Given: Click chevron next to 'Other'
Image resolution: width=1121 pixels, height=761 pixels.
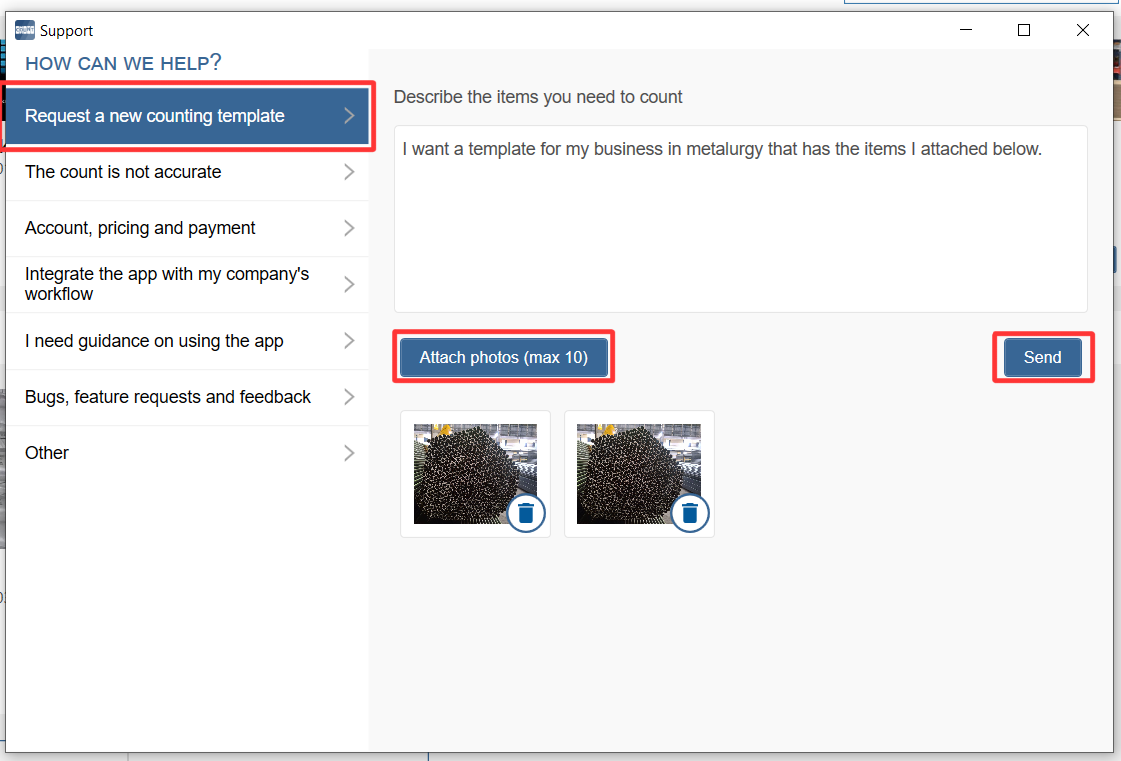Looking at the screenshot, I should pyautogui.click(x=349, y=453).
